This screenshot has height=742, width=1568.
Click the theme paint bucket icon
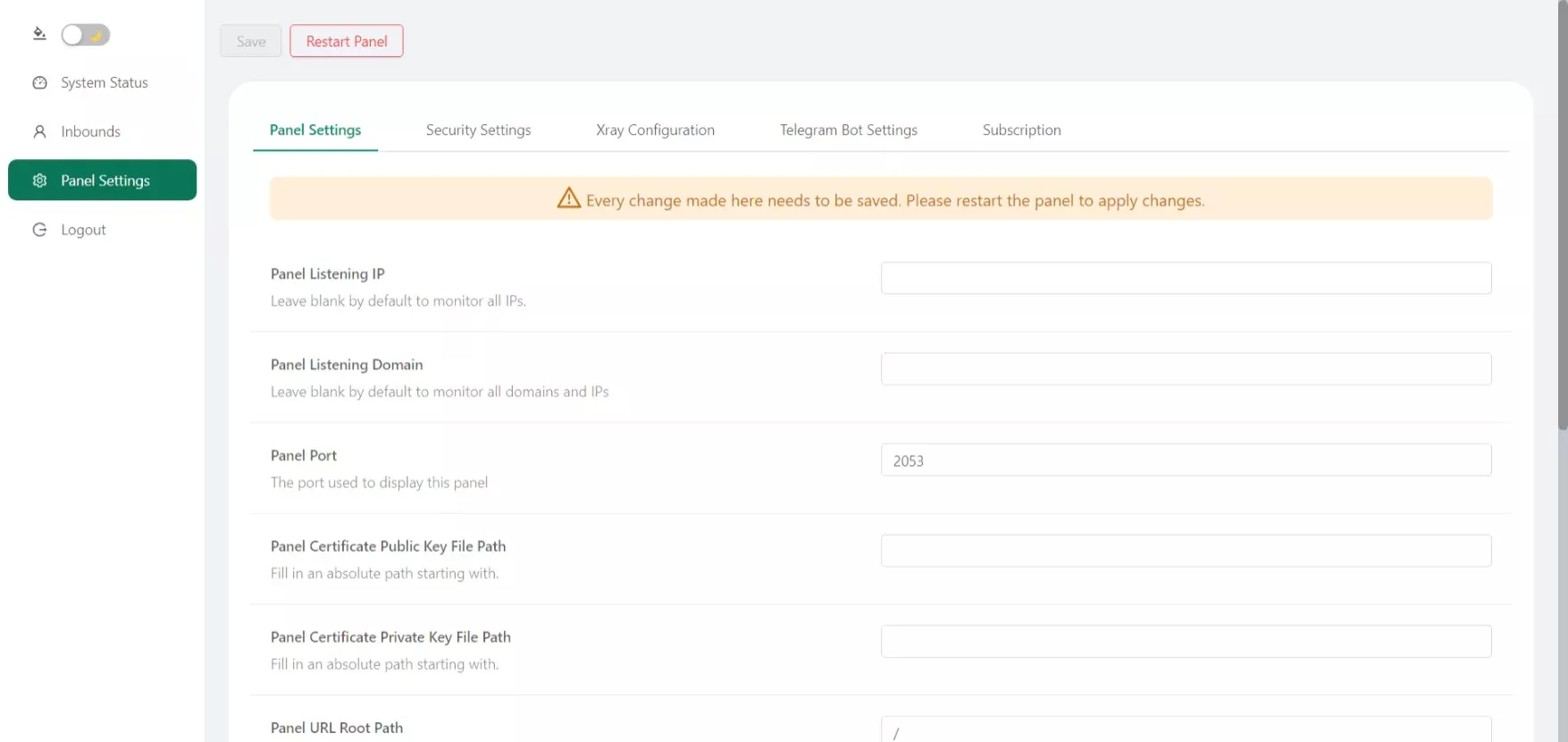coord(39,34)
